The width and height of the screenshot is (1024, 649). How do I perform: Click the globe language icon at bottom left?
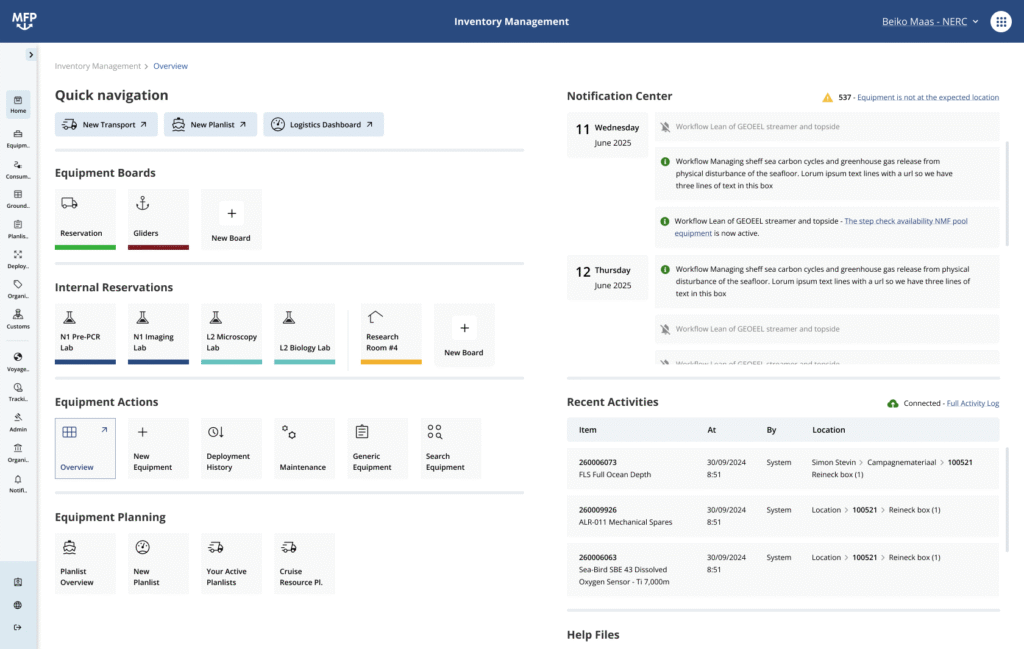[x=18, y=603]
